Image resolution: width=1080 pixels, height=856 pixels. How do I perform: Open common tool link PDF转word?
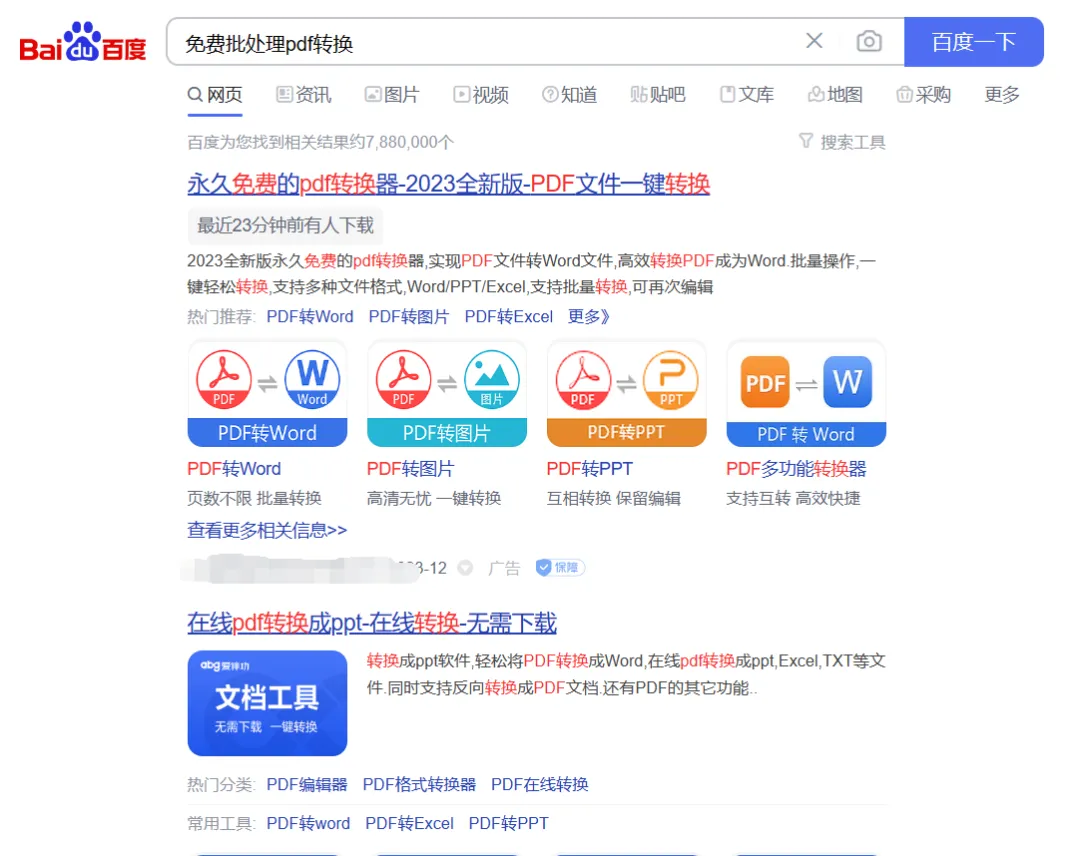(309, 824)
